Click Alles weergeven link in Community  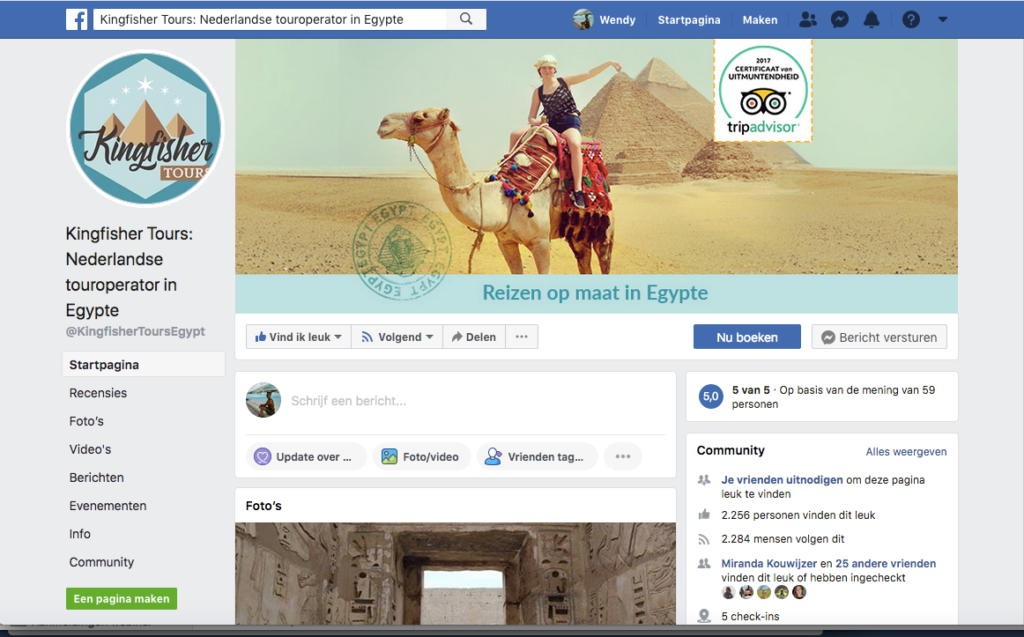click(906, 451)
